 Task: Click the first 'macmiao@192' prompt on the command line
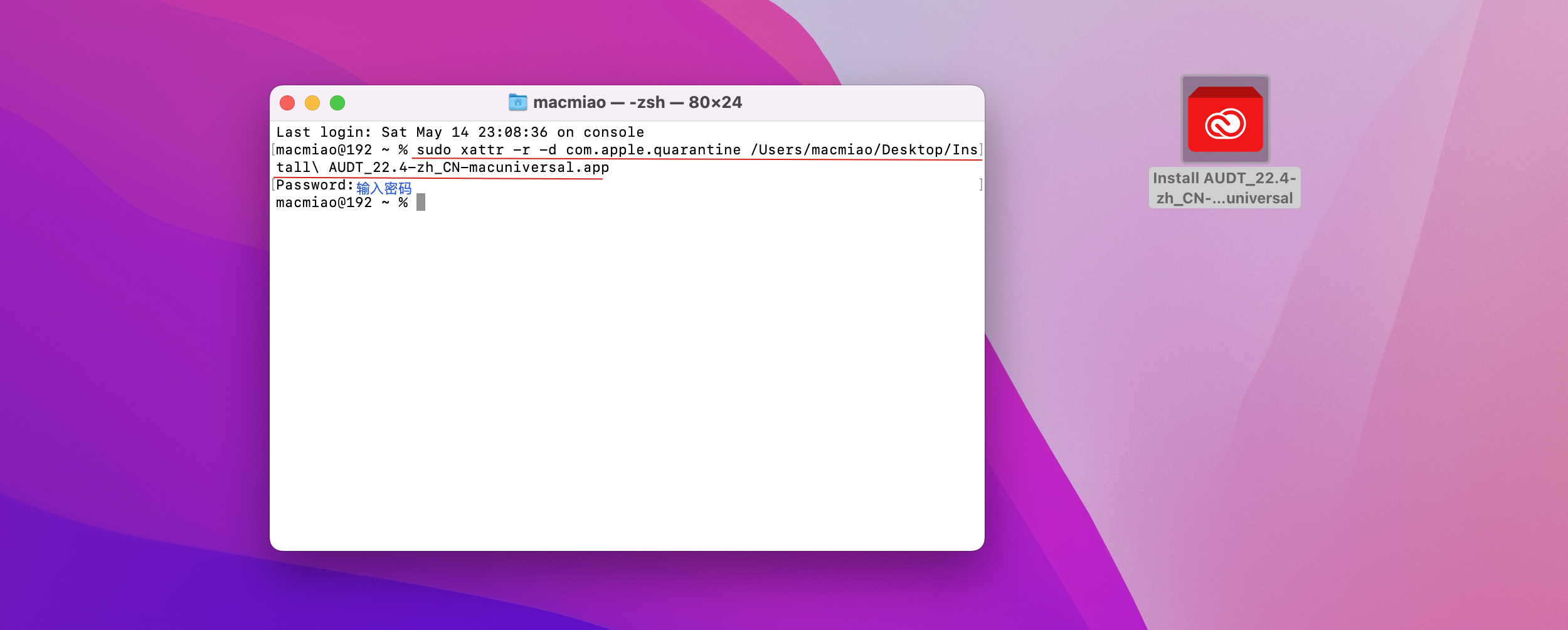point(324,150)
